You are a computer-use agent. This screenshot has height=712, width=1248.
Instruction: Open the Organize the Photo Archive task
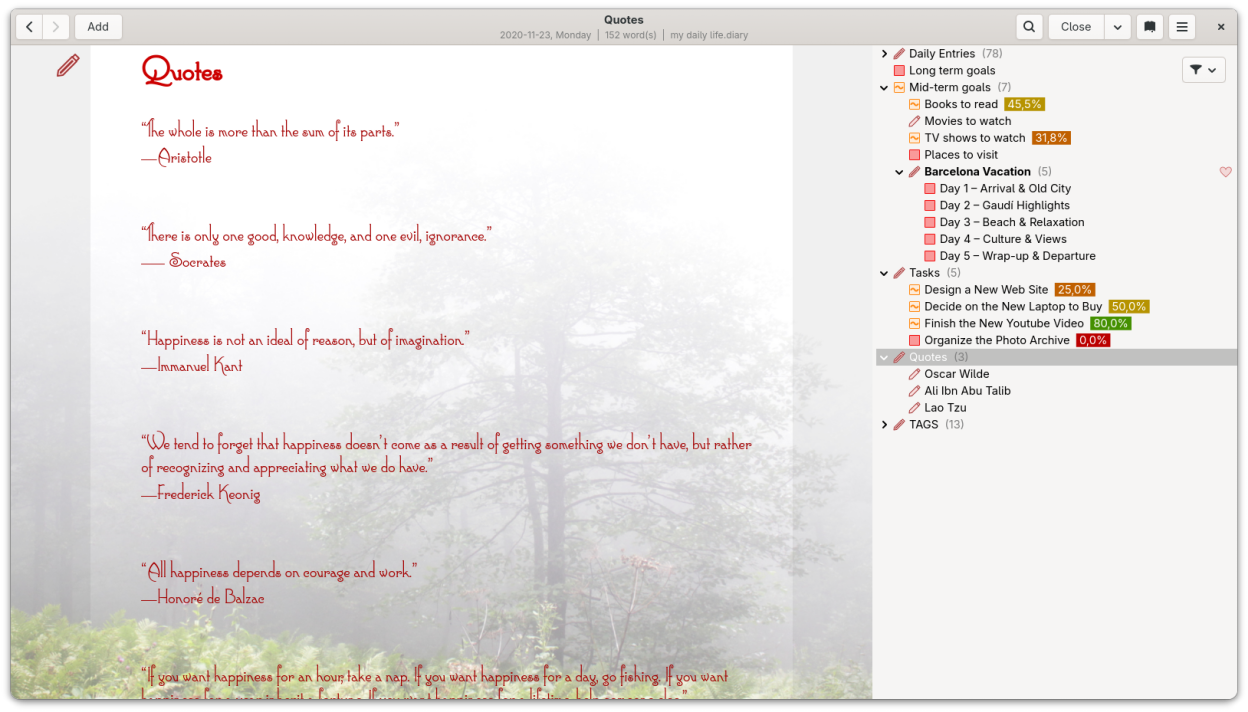click(997, 341)
